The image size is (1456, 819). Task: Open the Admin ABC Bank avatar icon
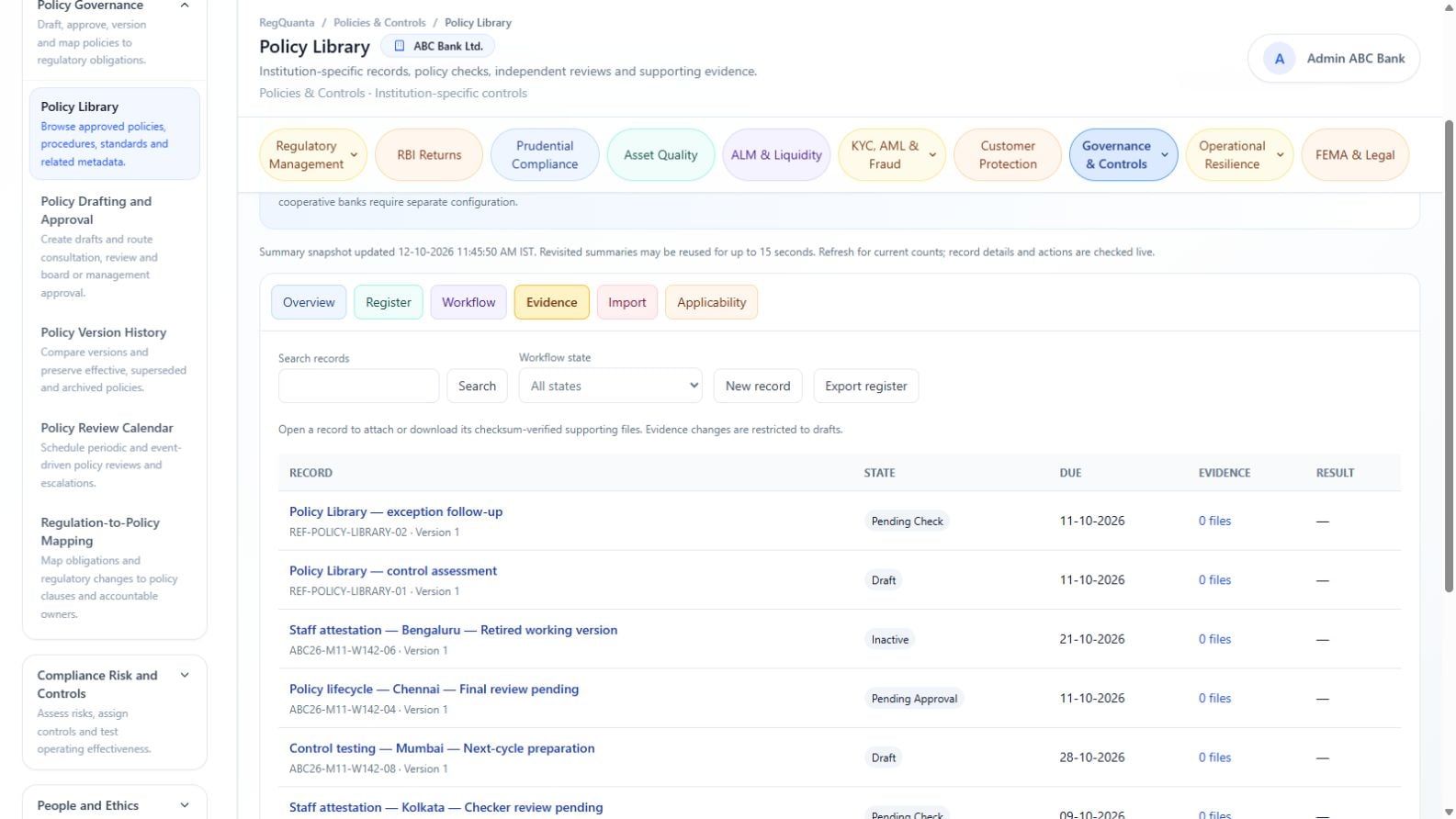coord(1279,59)
